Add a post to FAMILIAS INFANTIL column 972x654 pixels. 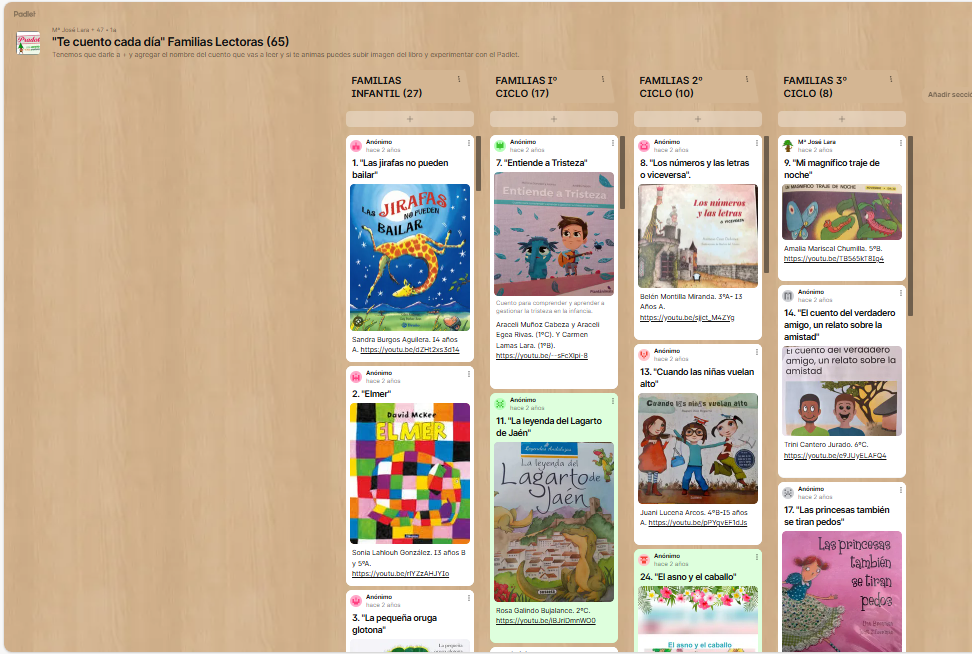[410, 119]
